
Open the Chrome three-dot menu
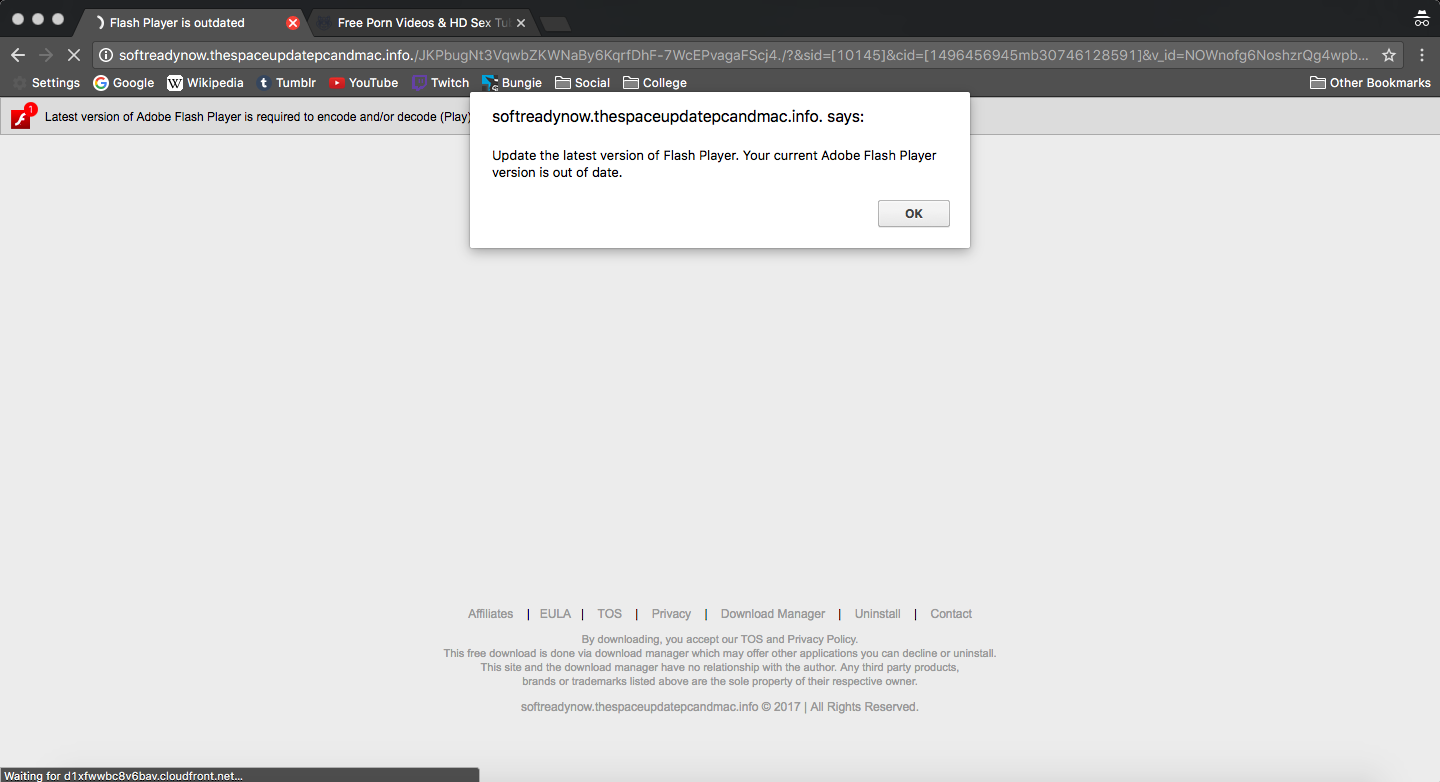pos(1421,56)
